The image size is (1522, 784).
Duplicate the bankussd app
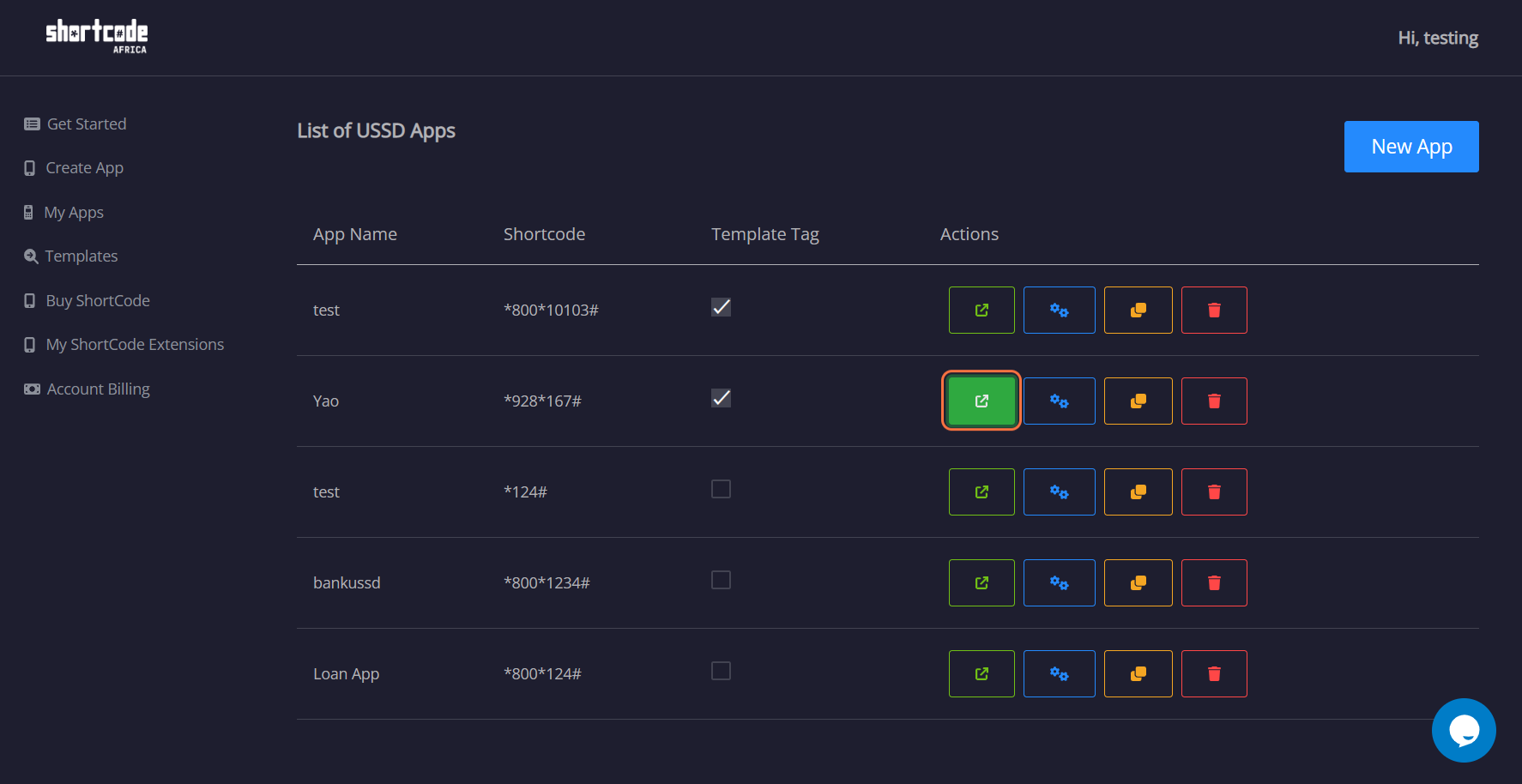(1138, 582)
